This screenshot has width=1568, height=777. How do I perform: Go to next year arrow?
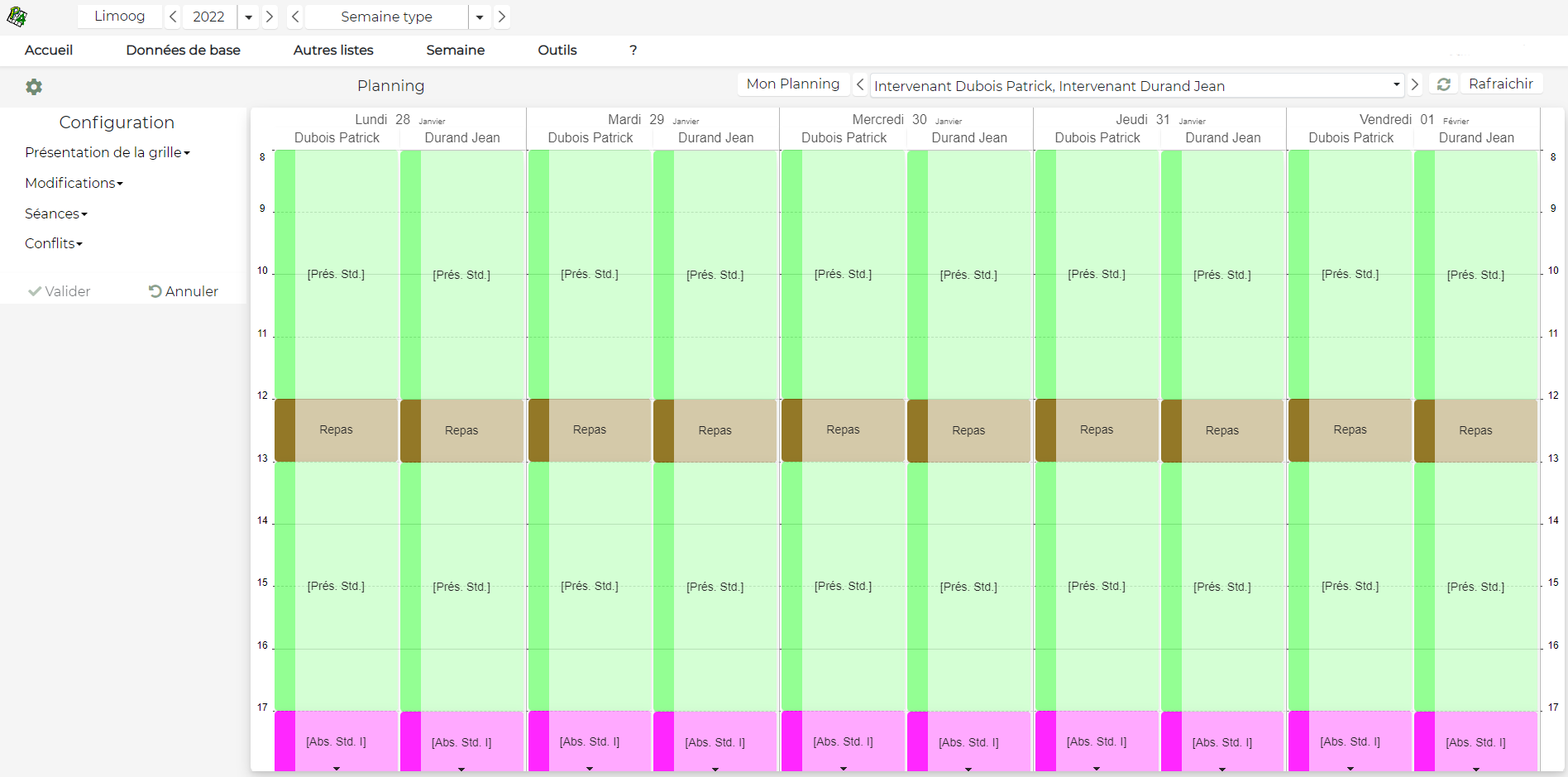click(x=270, y=17)
